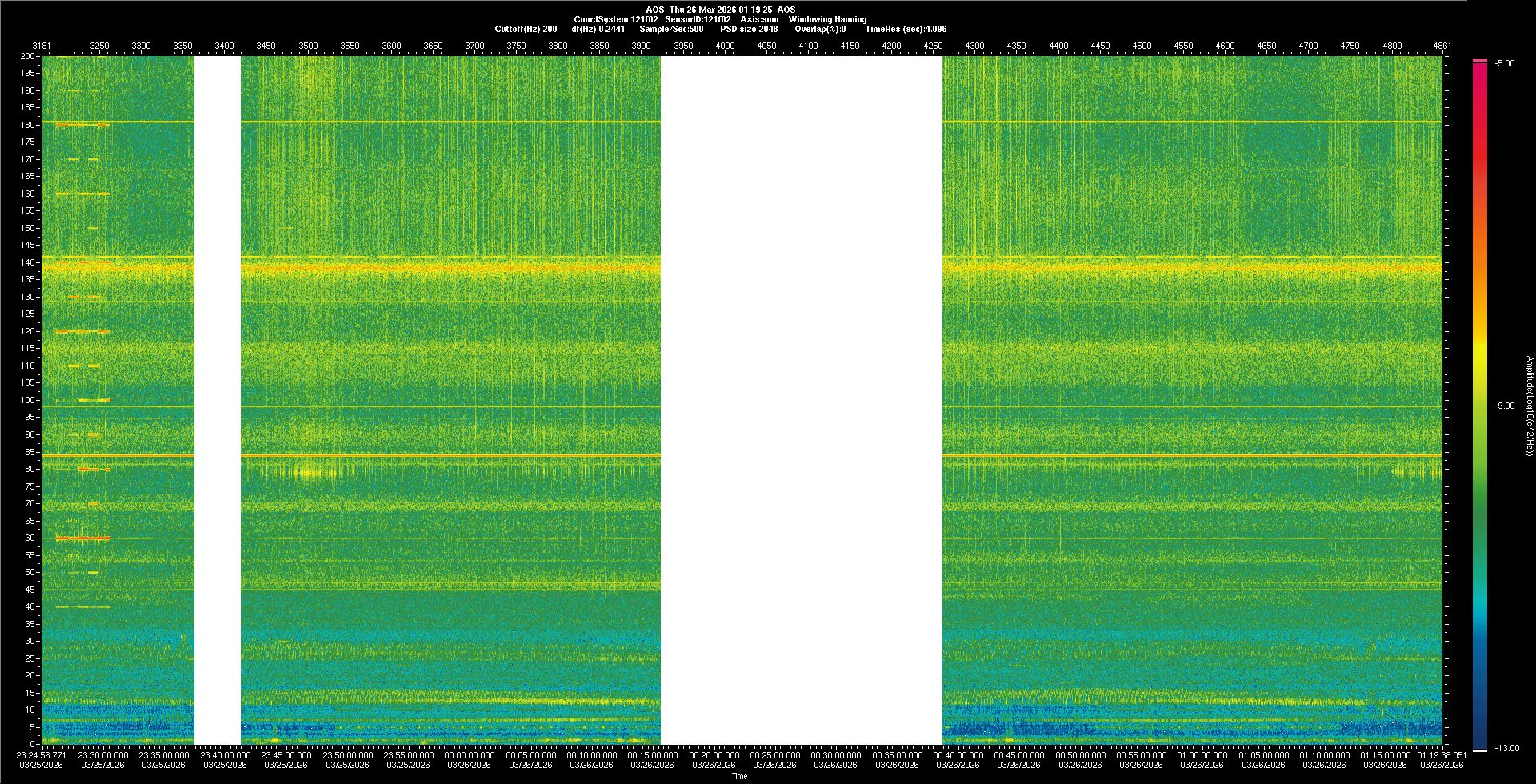The width and height of the screenshot is (1536, 784).
Task: Click the Amplitude axis title beside color bar
Action: click(1529, 406)
